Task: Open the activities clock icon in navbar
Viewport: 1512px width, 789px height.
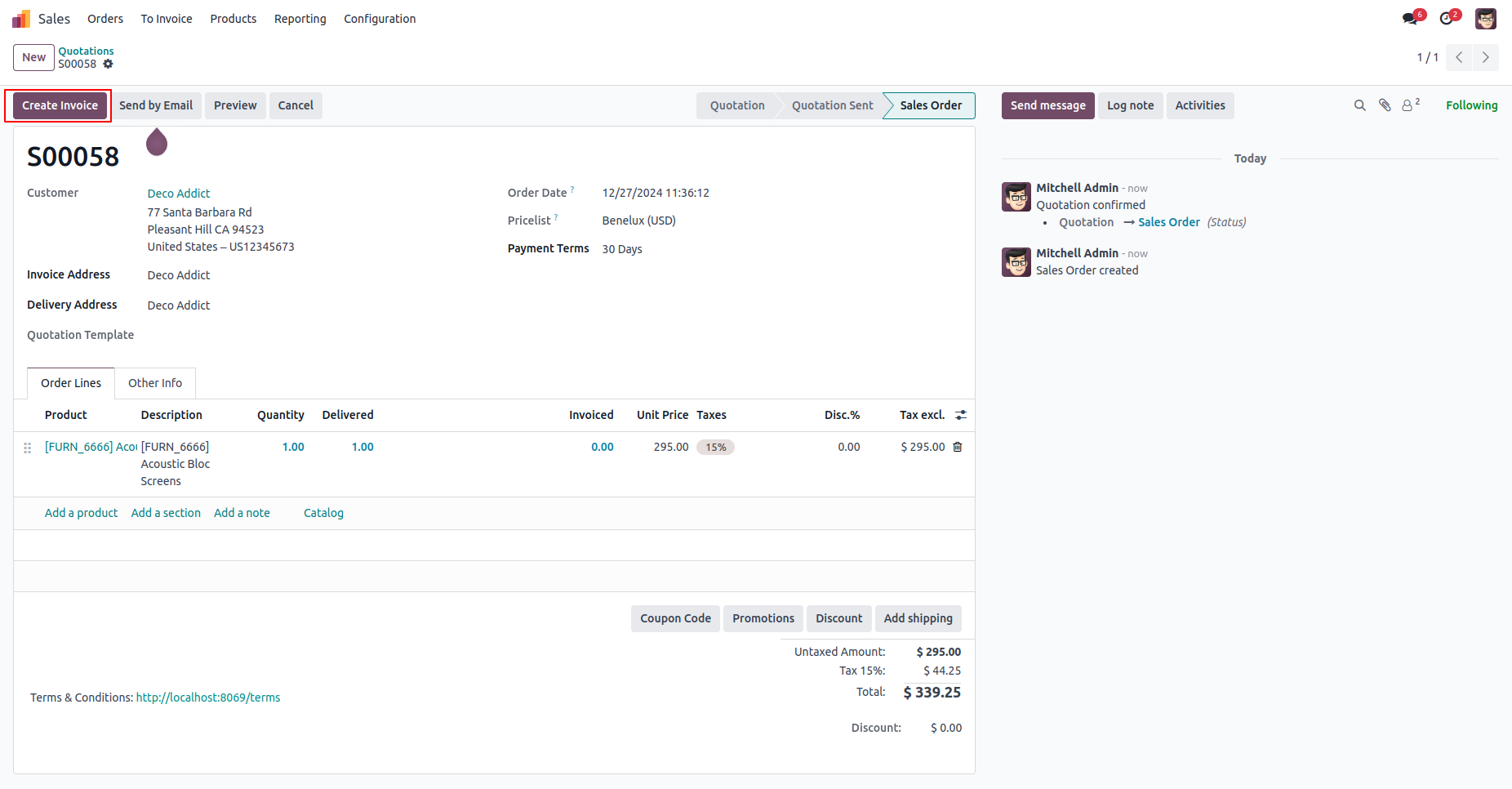Action: coord(1447,19)
